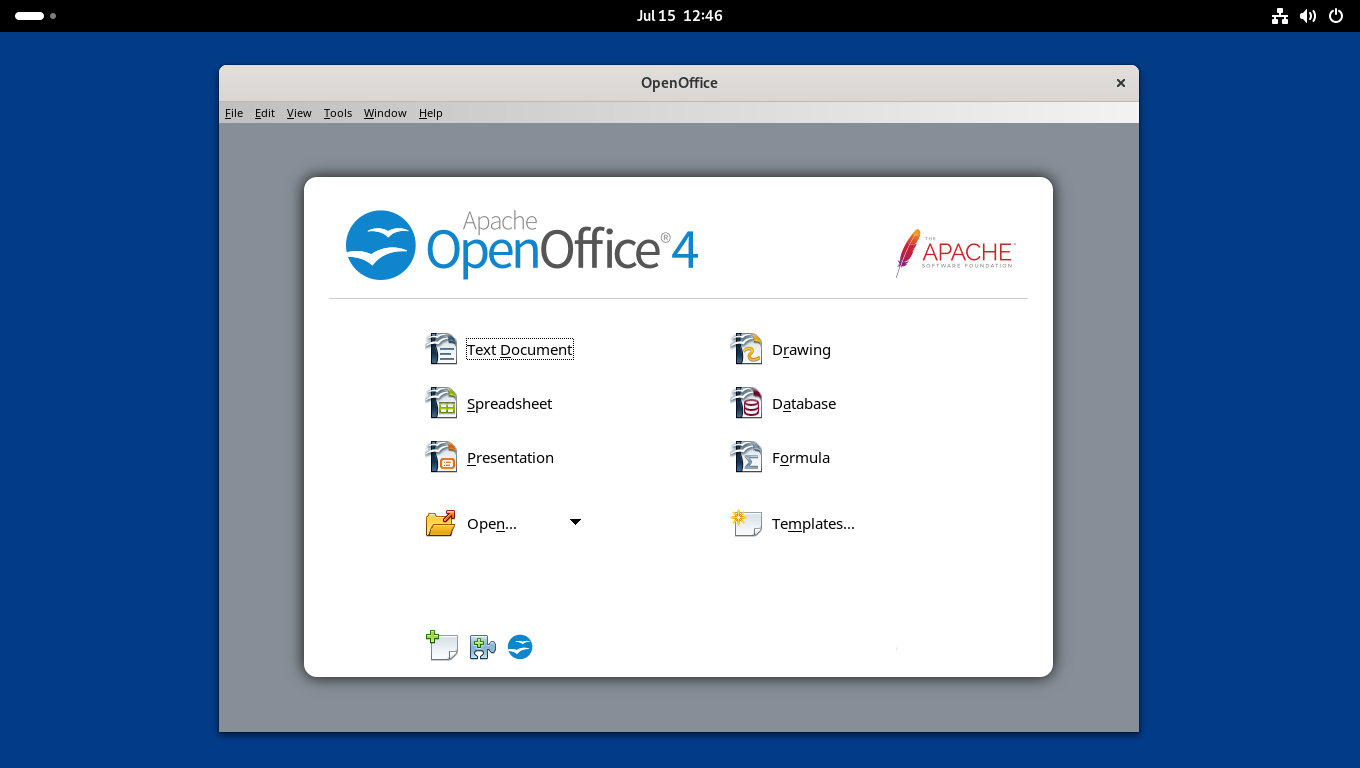Click the Spreadsheet icon

point(441,403)
